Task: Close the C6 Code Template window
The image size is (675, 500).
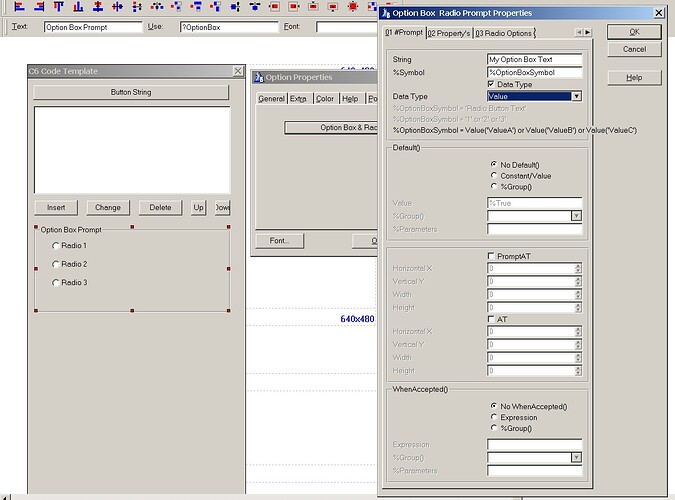Action: coord(238,71)
